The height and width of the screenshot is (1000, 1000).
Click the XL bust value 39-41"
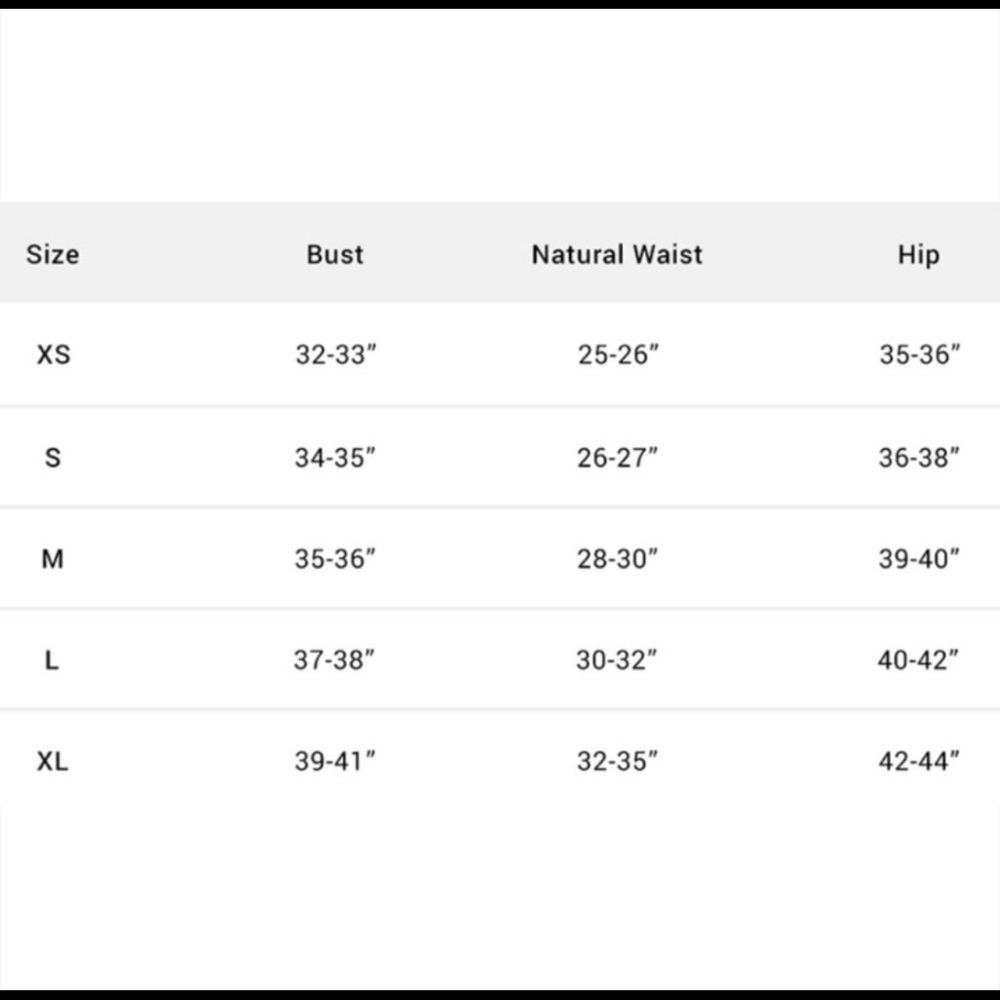[x=335, y=761]
